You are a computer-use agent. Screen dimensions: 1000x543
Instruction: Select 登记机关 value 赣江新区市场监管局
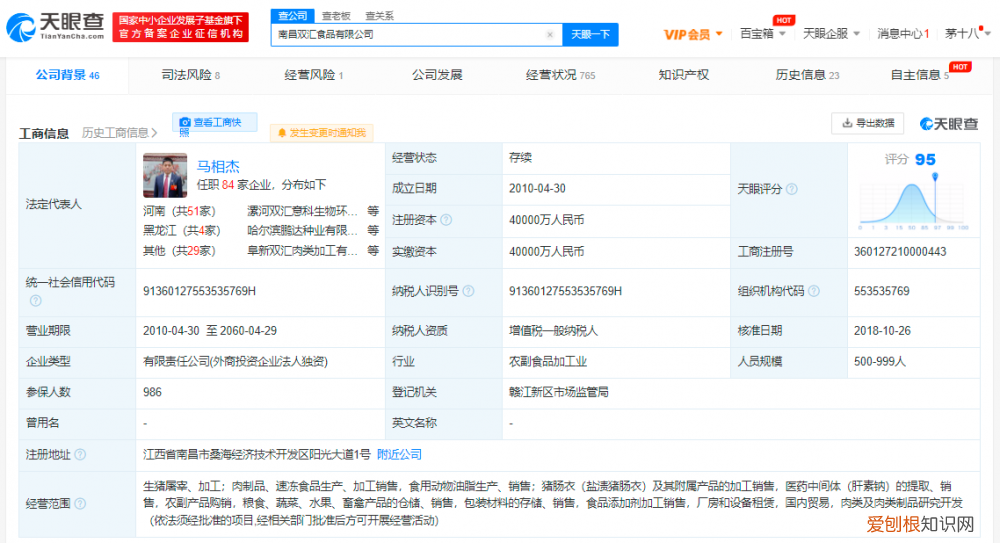559,392
